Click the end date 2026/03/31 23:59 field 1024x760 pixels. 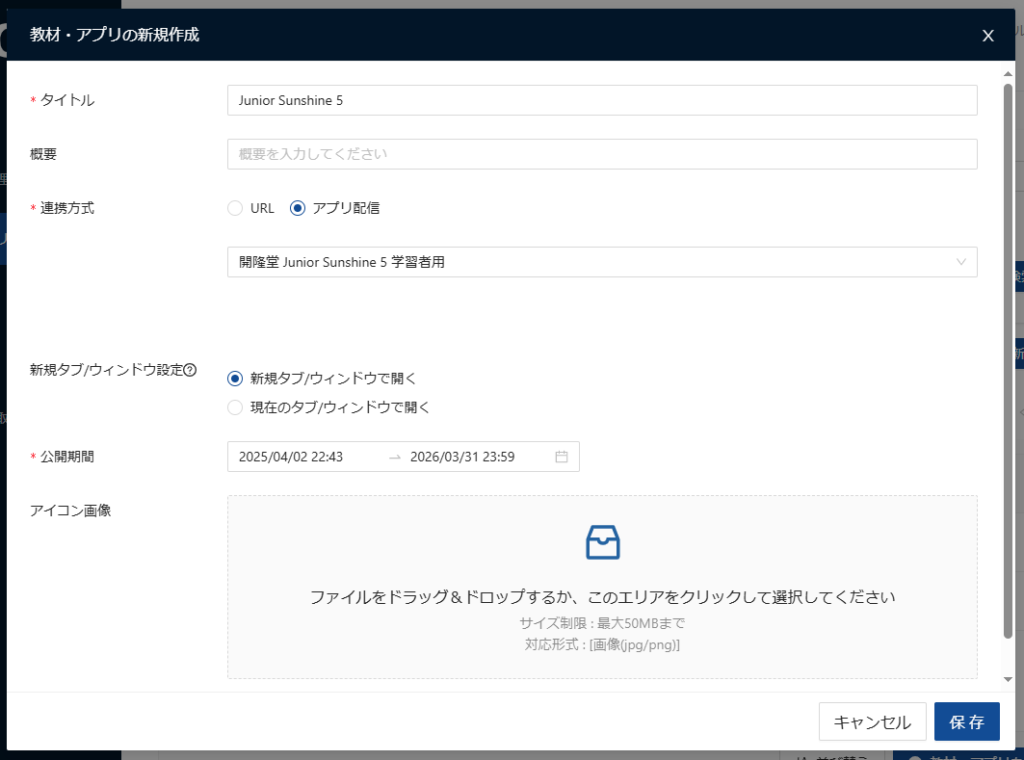(462, 457)
